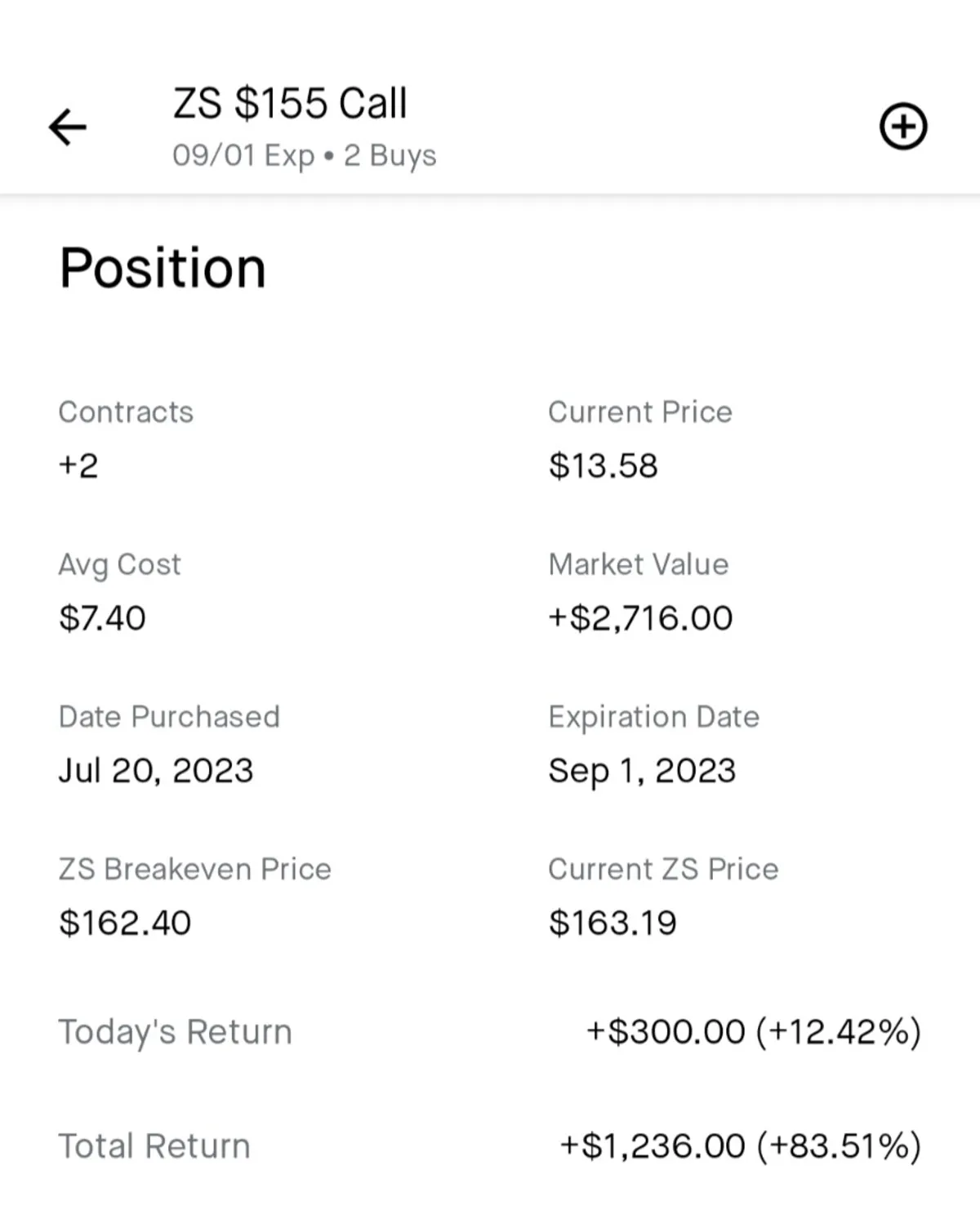980x1224 pixels.
Task: Tap the ZS Breakeven Price label
Action: pos(194,869)
